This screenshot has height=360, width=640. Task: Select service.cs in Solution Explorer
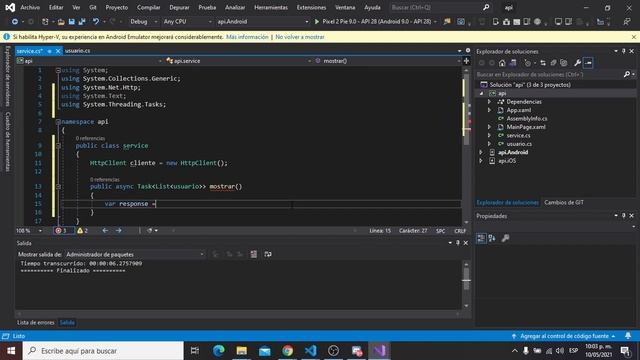tap(518, 136)
